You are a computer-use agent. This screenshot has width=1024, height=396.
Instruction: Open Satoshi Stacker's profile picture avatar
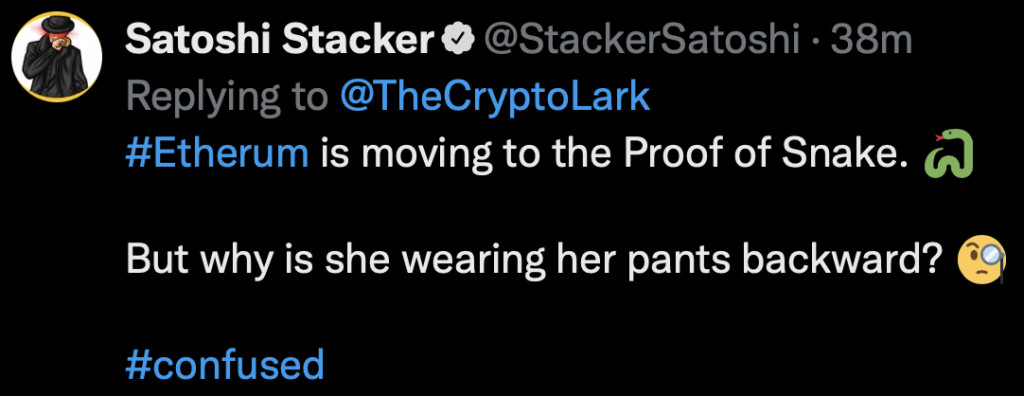point(57,57)
